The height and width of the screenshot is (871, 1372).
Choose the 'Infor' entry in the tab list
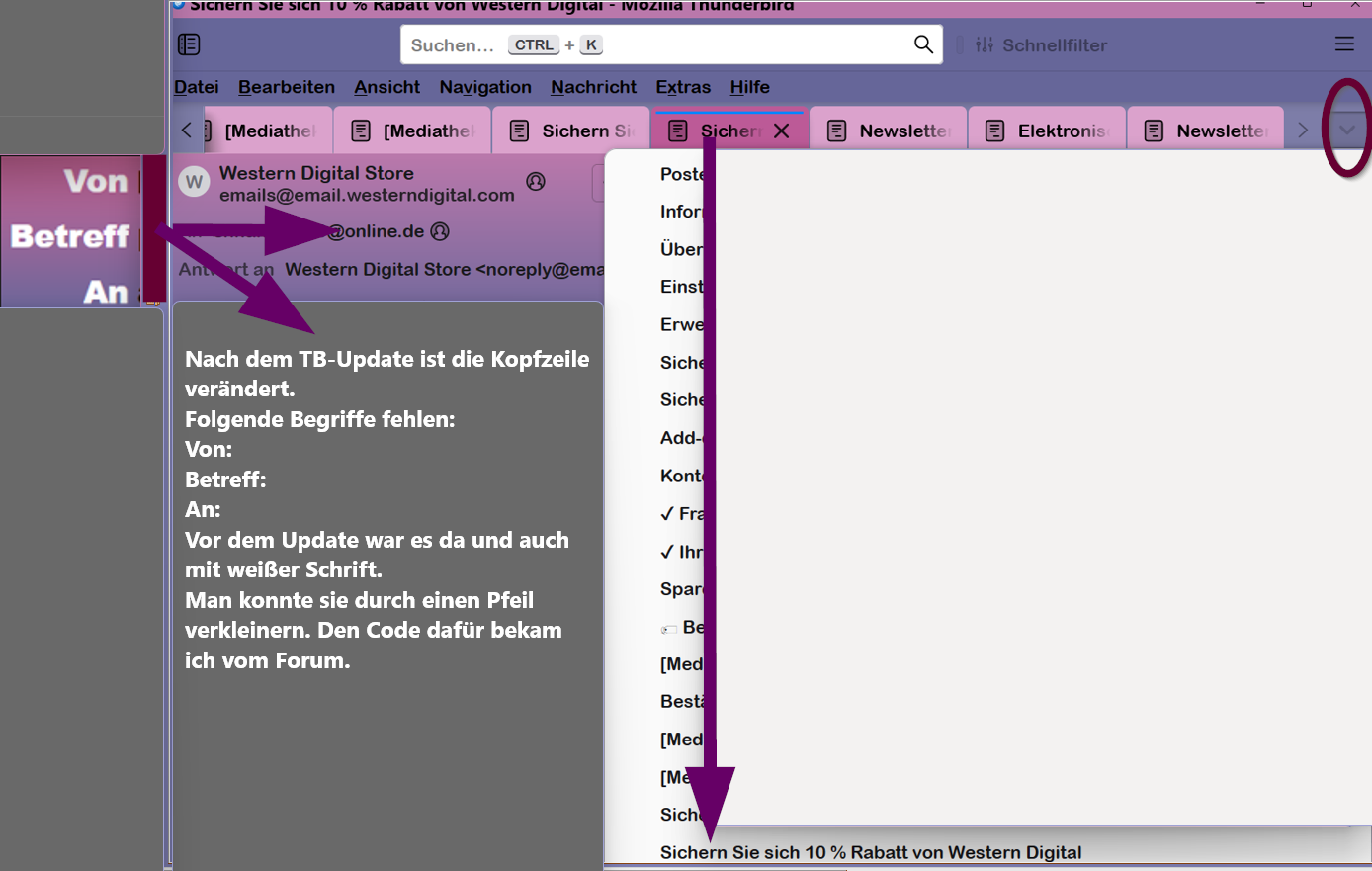(x=682, y=212)
